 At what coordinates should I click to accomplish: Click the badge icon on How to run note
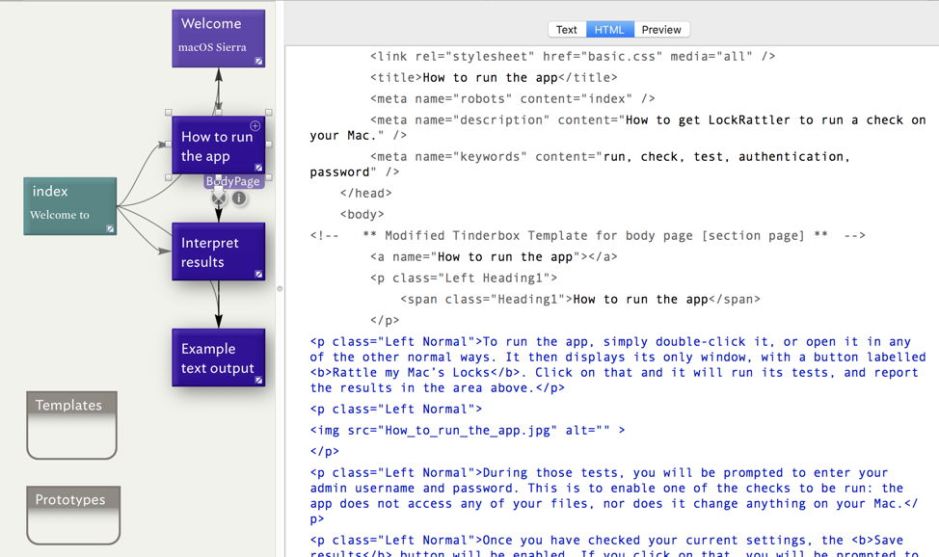coord(259,167)
